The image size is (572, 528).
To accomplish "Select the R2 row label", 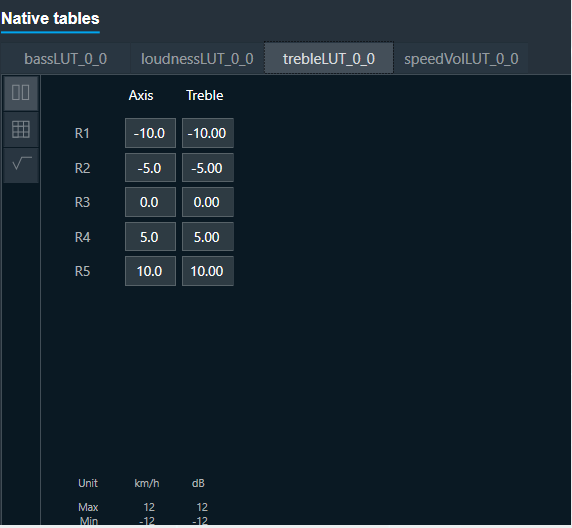I will pyautogui.click(x=82, y=168).
